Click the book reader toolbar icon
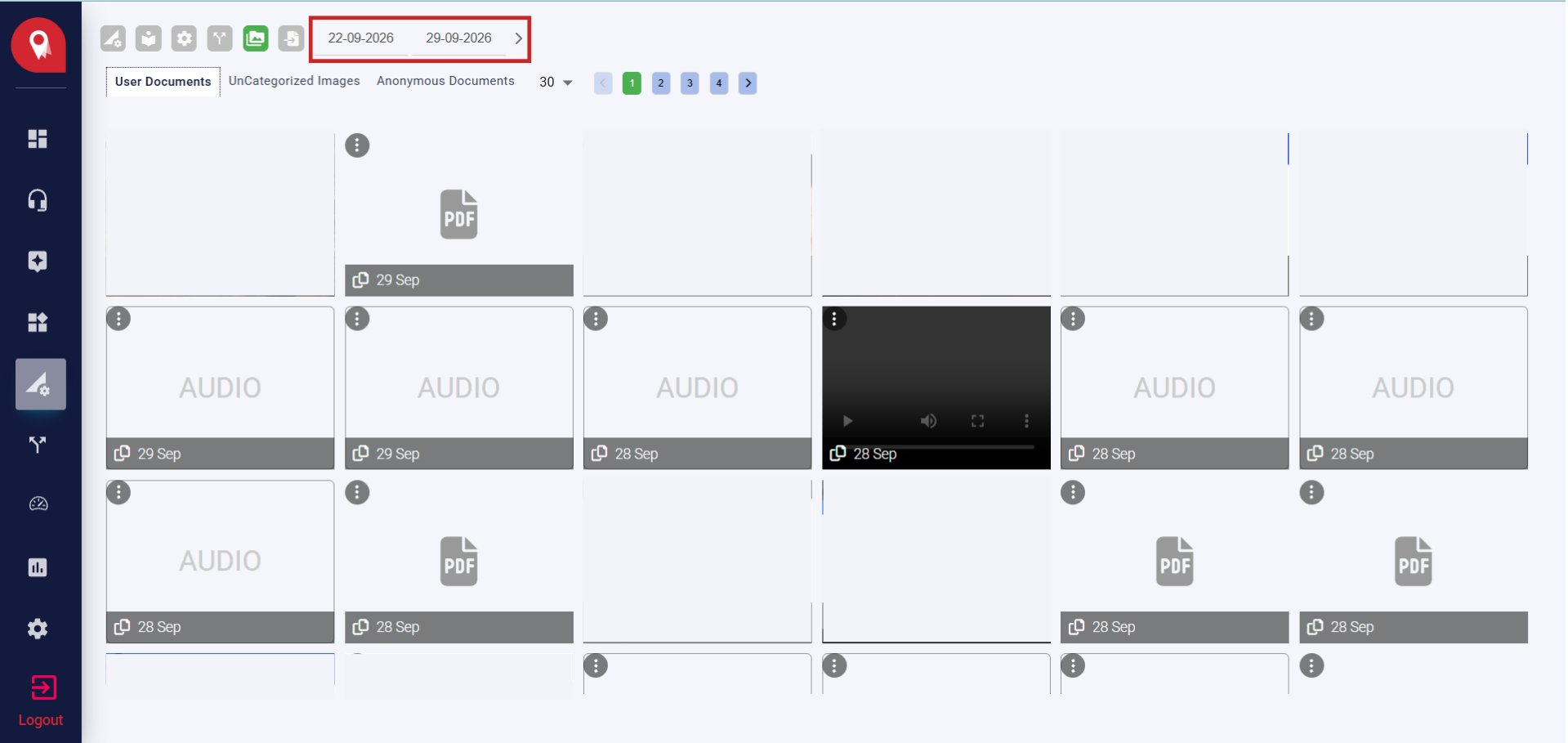Viewport: 1568px width, 743px height. (x=148, y=38)
